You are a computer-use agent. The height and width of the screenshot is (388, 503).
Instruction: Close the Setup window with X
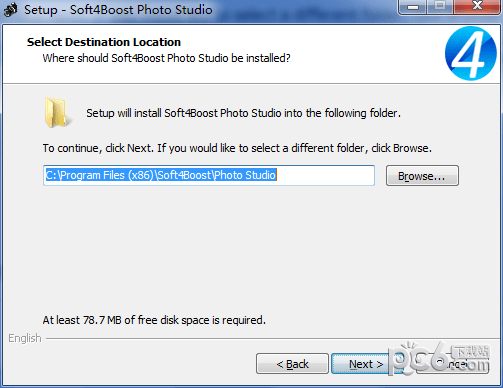(477, 7)
